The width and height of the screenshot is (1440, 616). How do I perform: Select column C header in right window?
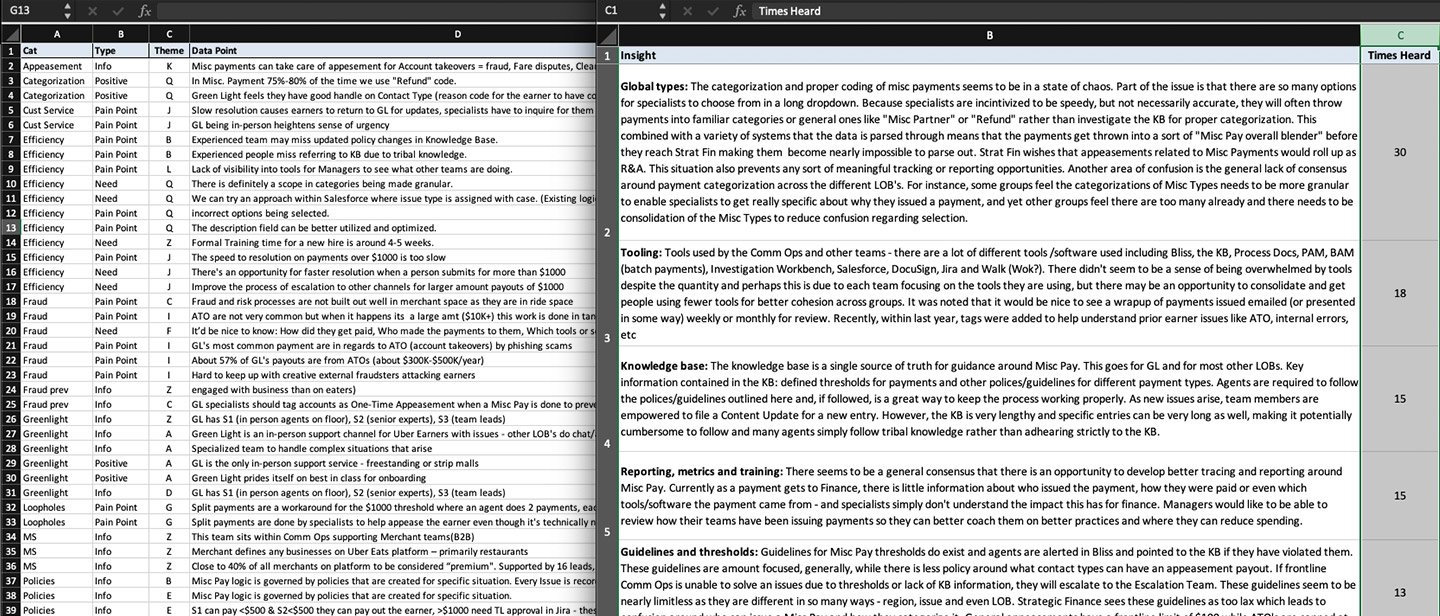pos(1400,35)
